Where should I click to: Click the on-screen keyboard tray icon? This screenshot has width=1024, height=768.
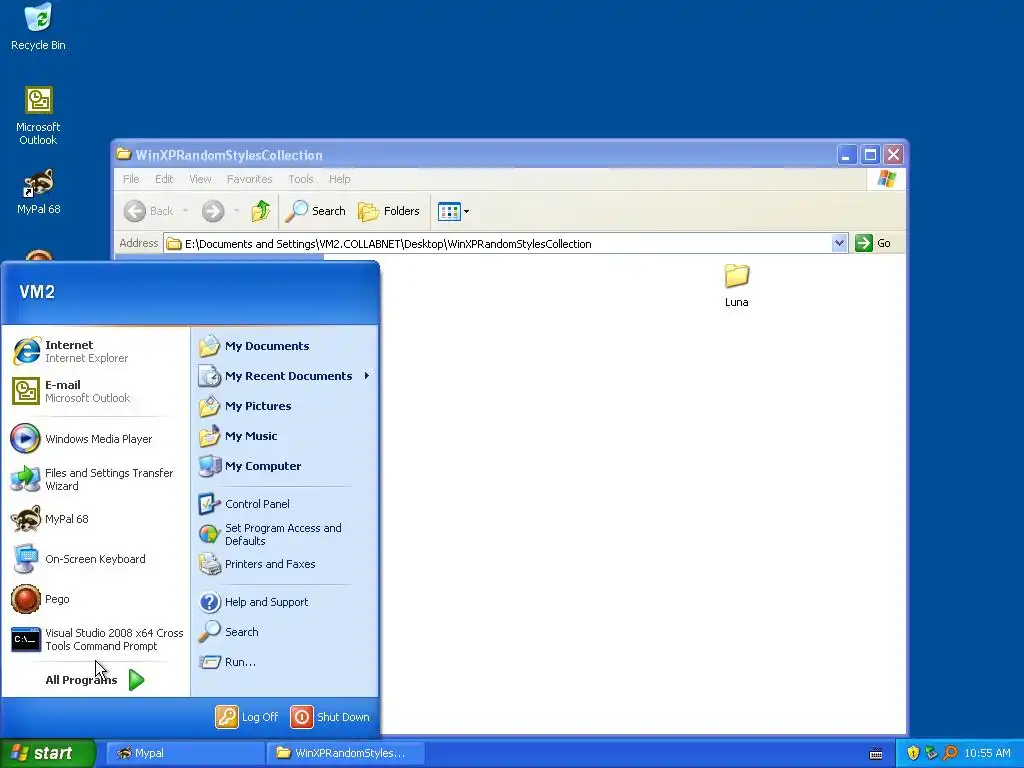876,754
